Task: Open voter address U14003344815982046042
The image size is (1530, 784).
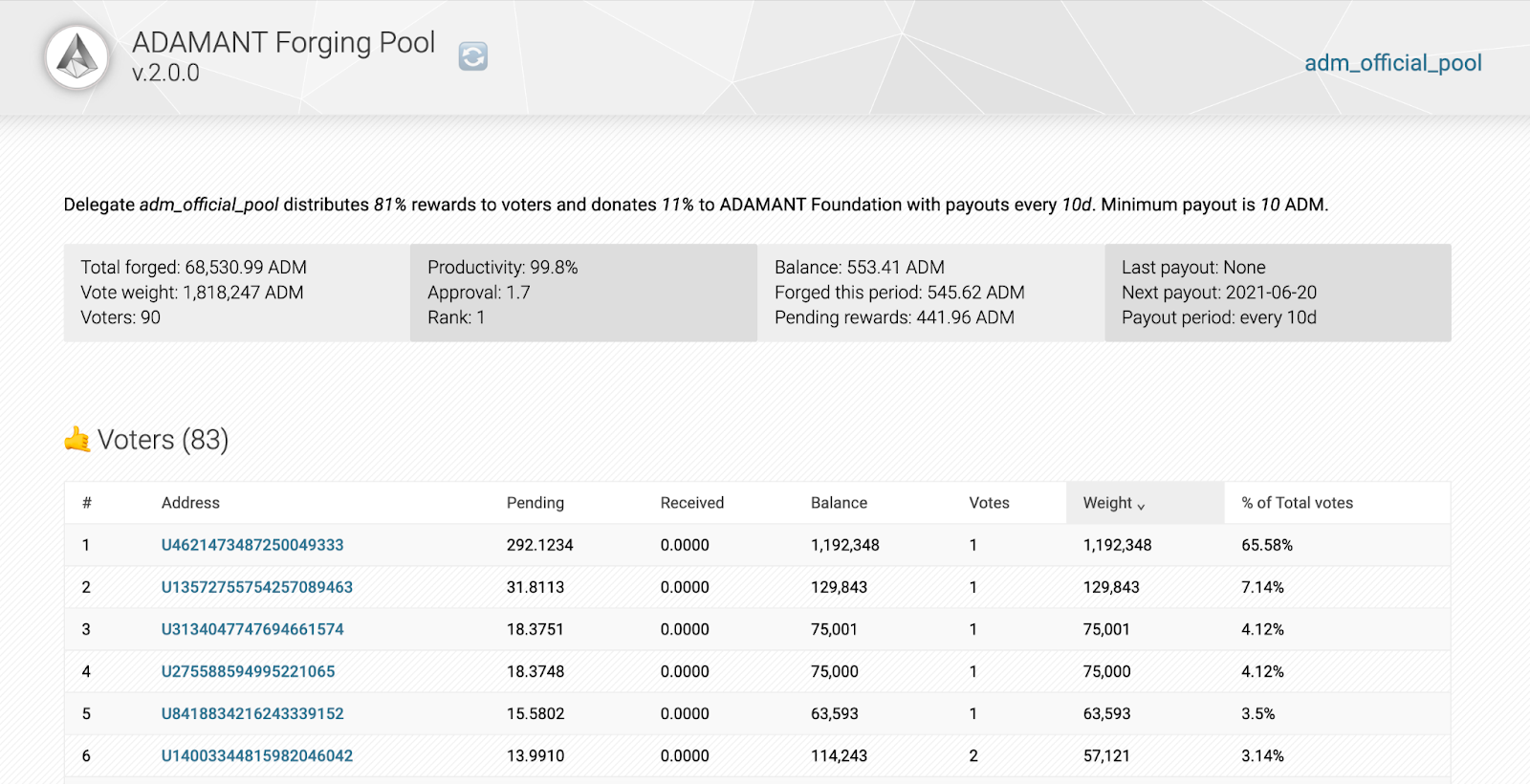Action: click(x=256, y=755)
